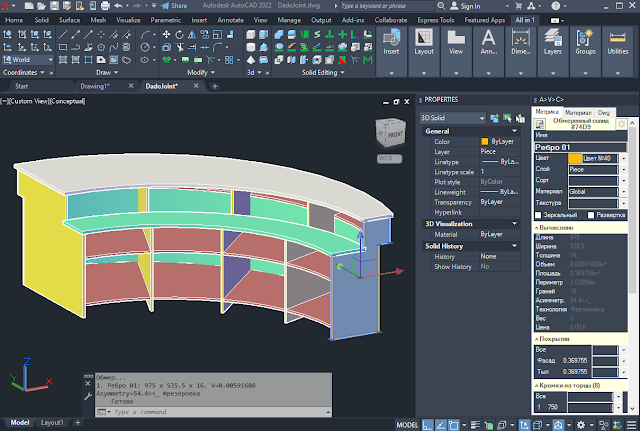Click the Undo arrow icon
The height and width of the screenshot is (431, 640).
(x=118, y=6)
